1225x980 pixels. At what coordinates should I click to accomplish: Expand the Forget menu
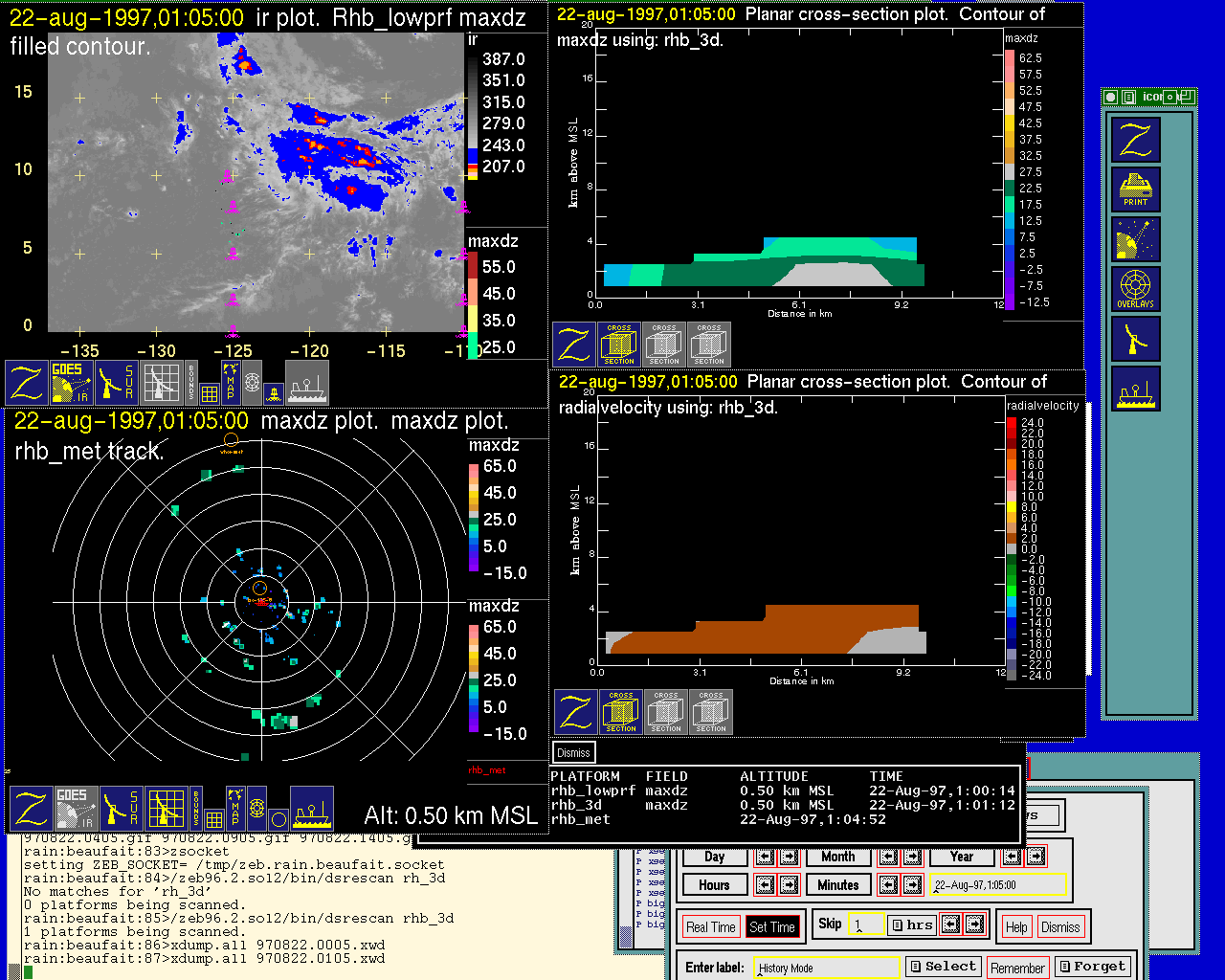[x=1092, y=967]
